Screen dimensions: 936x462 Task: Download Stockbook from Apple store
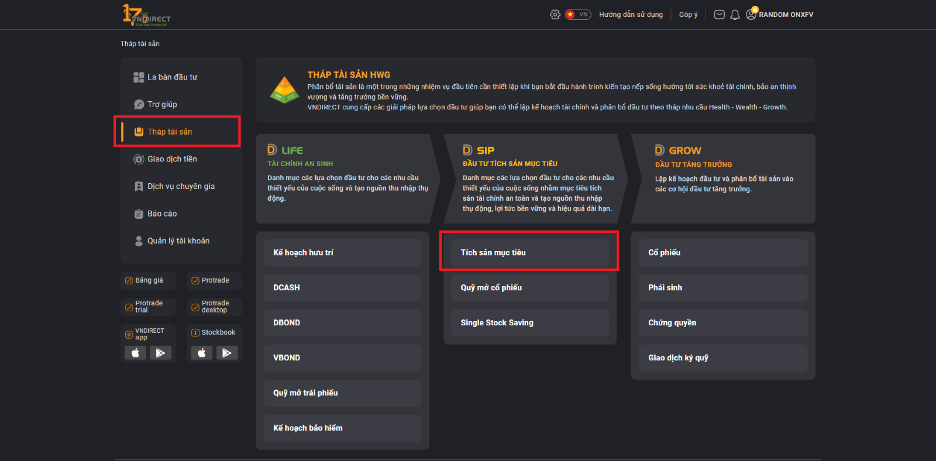point(202,353)
